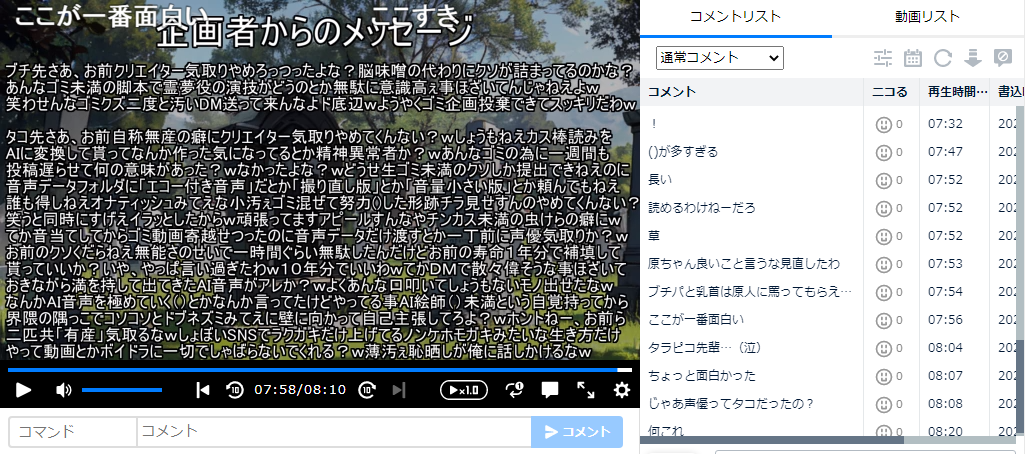
Task: Open the NG comment settings icon
Action: point(1002,59)
